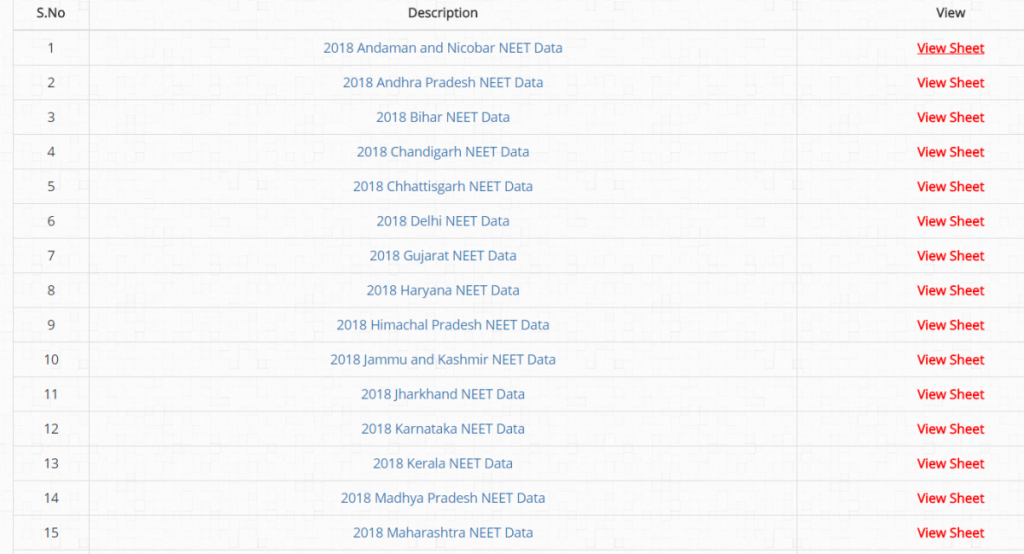This screenshot has width=1024, height=554.
Task: Click View Sheet for Maharashtra
Action: tap(950, 532)
